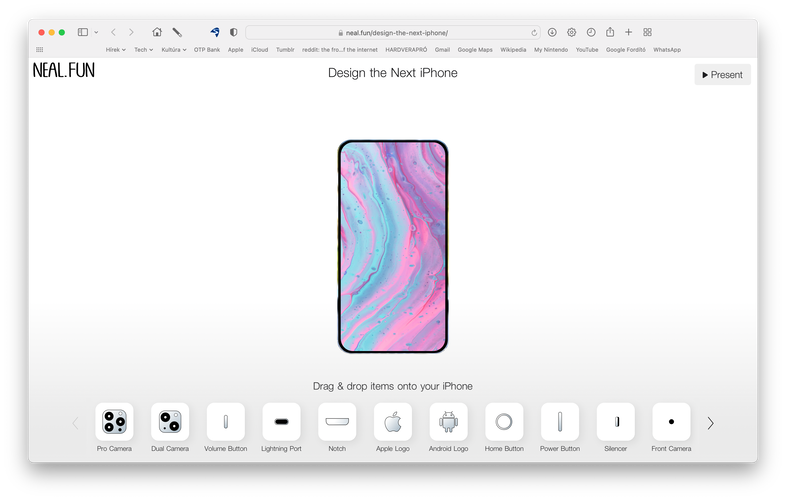Open the Google Fordító bookmark
Screen dimensions: 786x500
click(626, 50)
